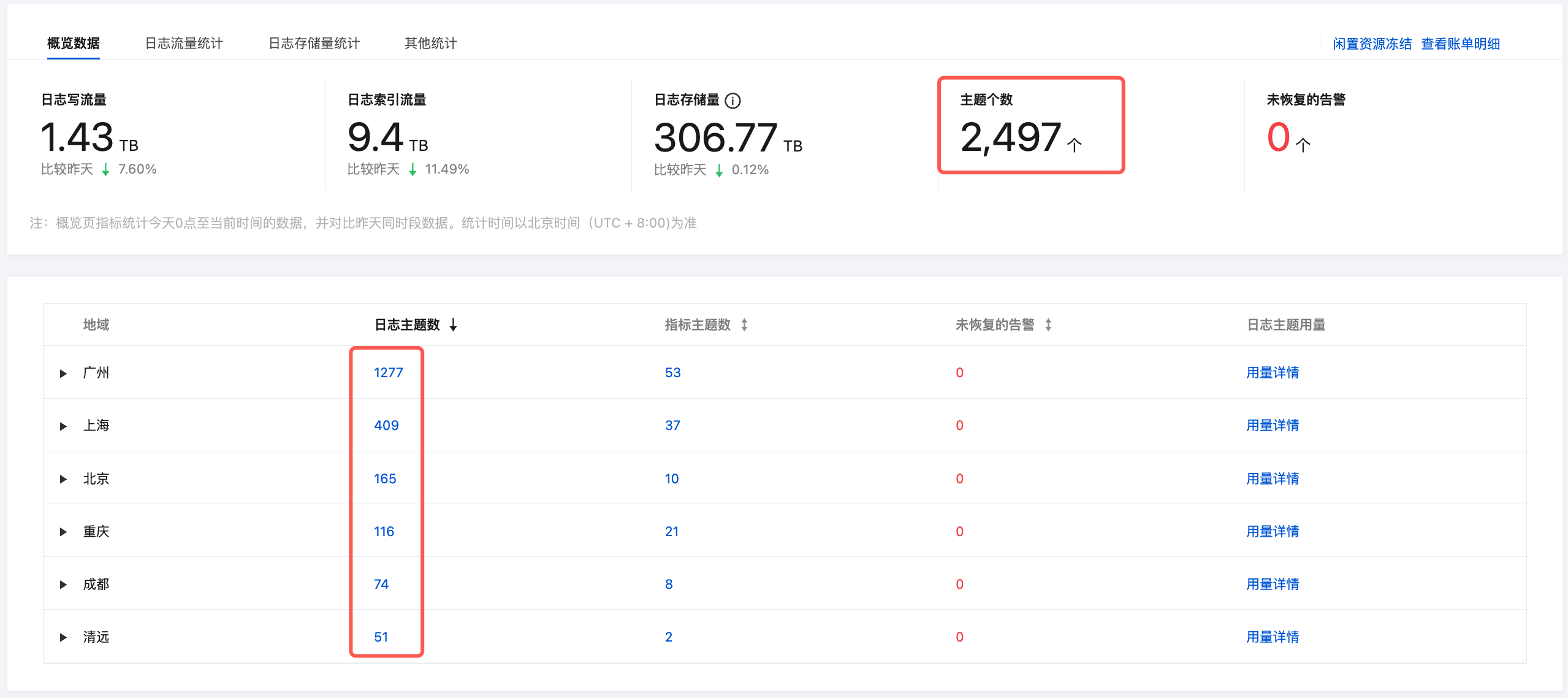Screen dimensions: 1568x698
Task: Expand the 北京 region row
Action: (63, 479)
